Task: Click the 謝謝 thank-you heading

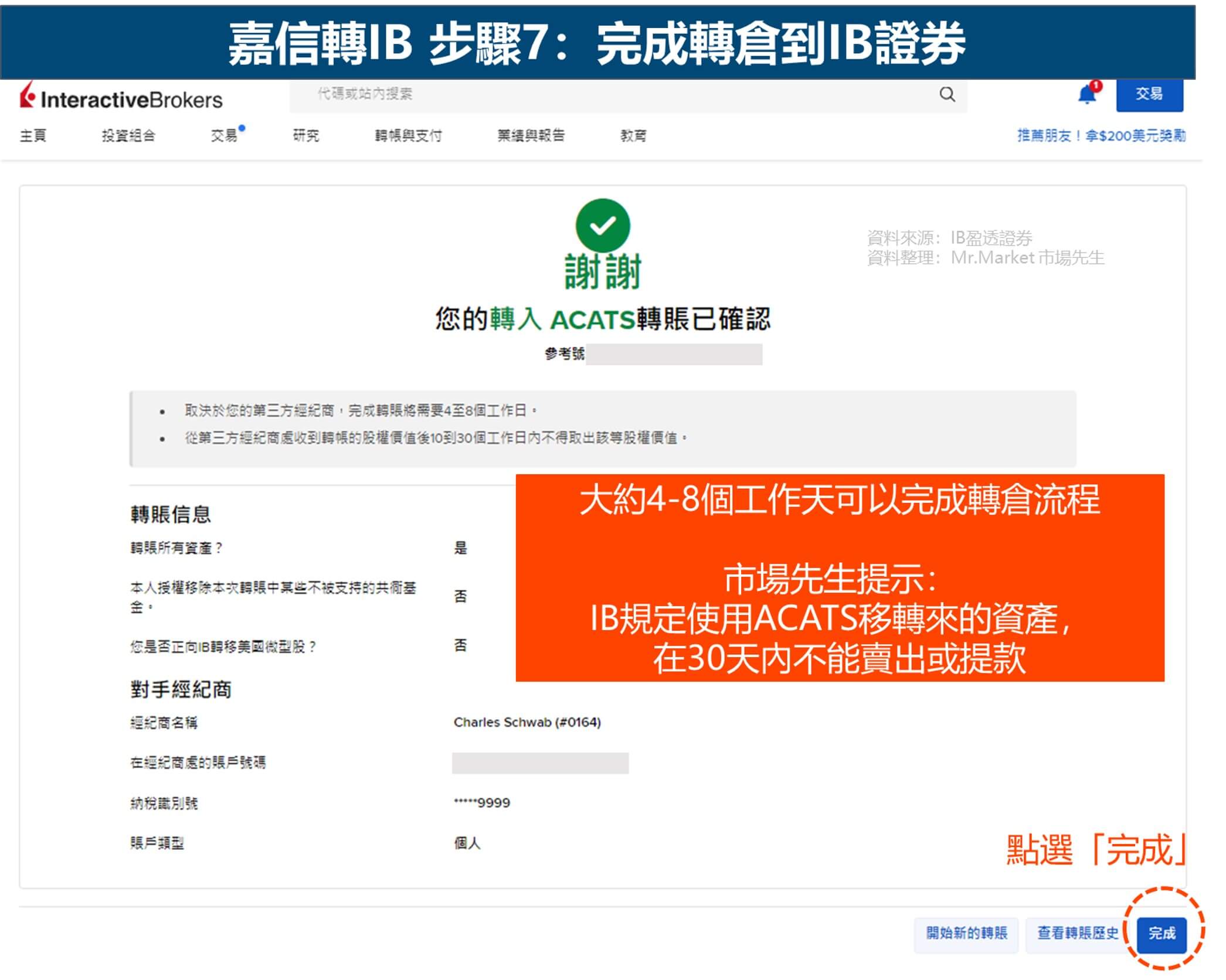Action: (x=603, y=272)
